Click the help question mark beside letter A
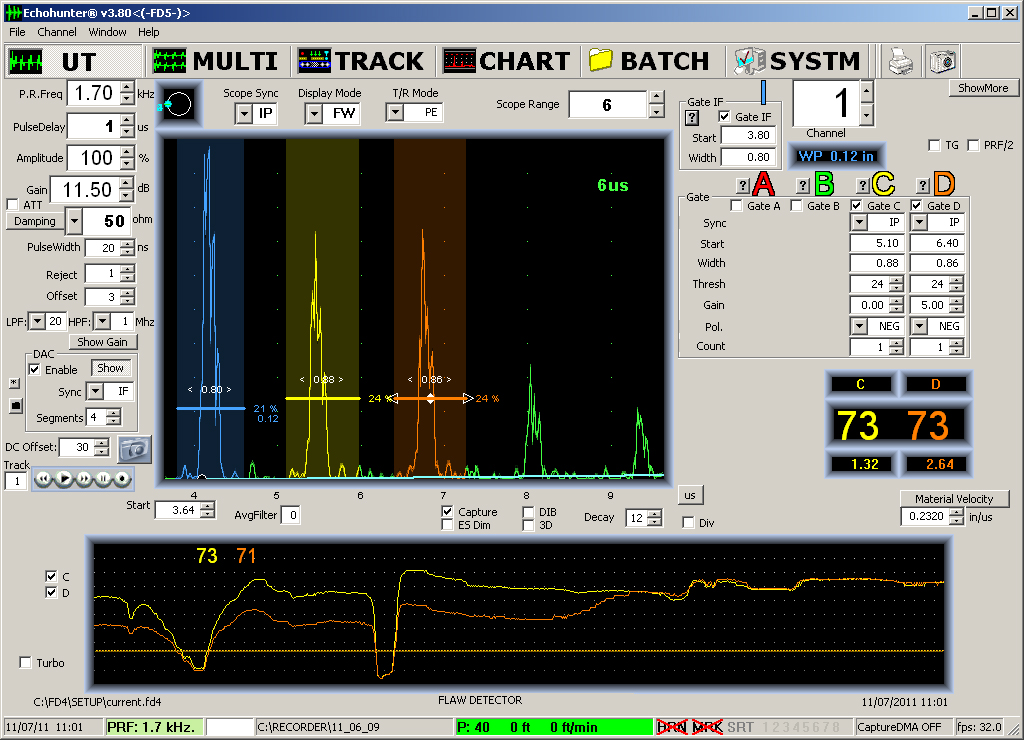 (743, 186)
